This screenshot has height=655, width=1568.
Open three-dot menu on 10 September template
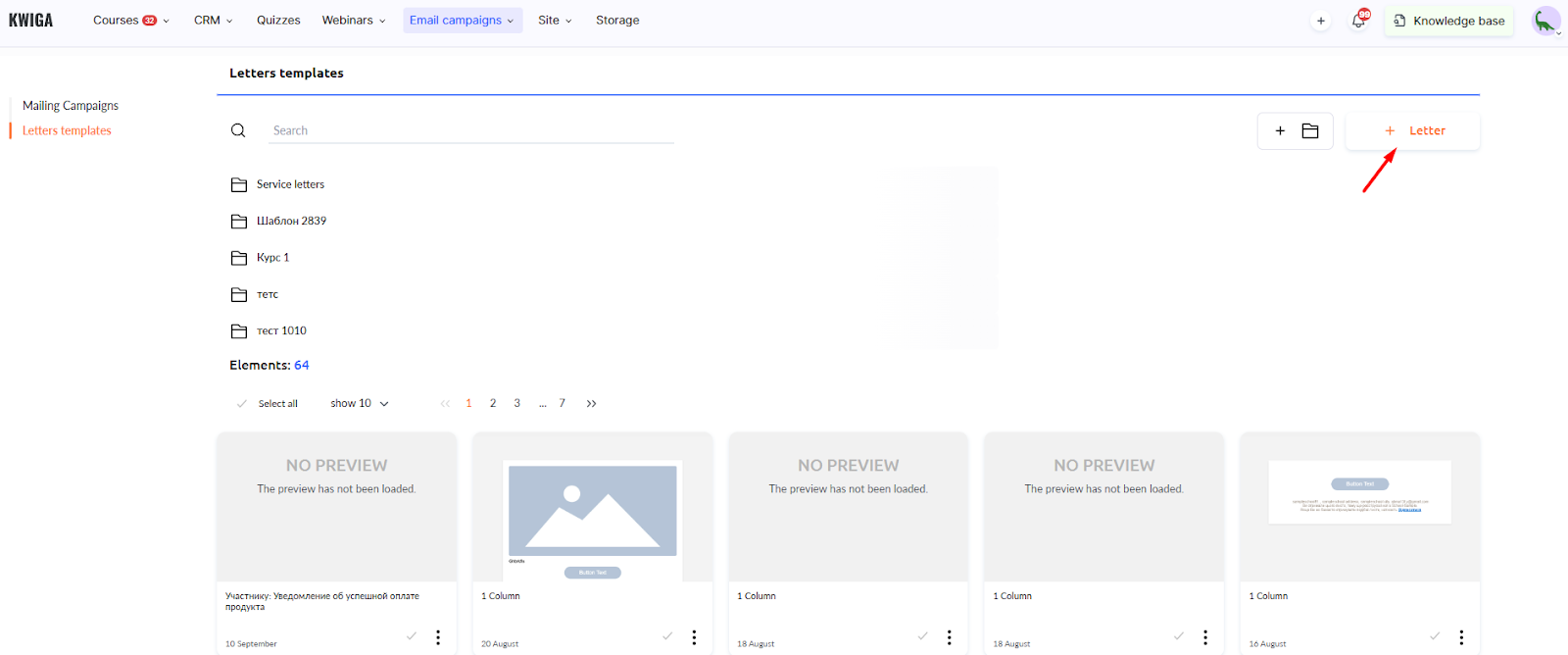(x=438, y=637)
